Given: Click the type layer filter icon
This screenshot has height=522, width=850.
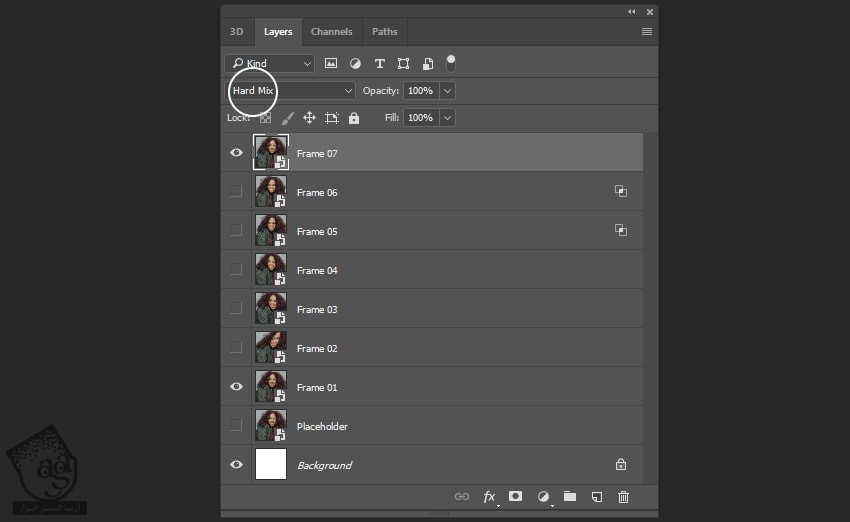Looking at the screenshot, I should tap(379, 63).
